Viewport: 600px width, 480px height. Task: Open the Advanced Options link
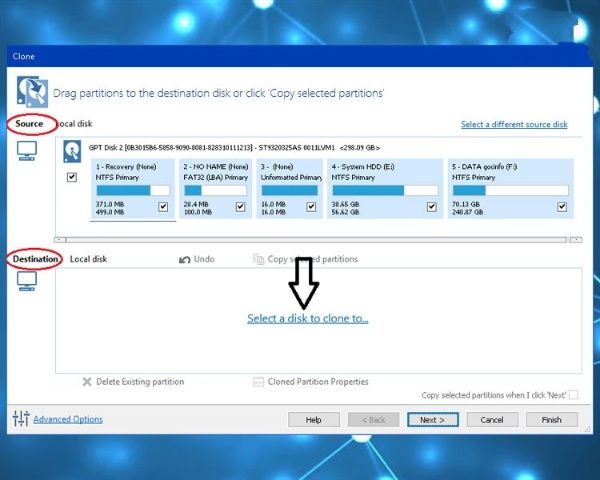pyautogui.click(x=68, y=419)
